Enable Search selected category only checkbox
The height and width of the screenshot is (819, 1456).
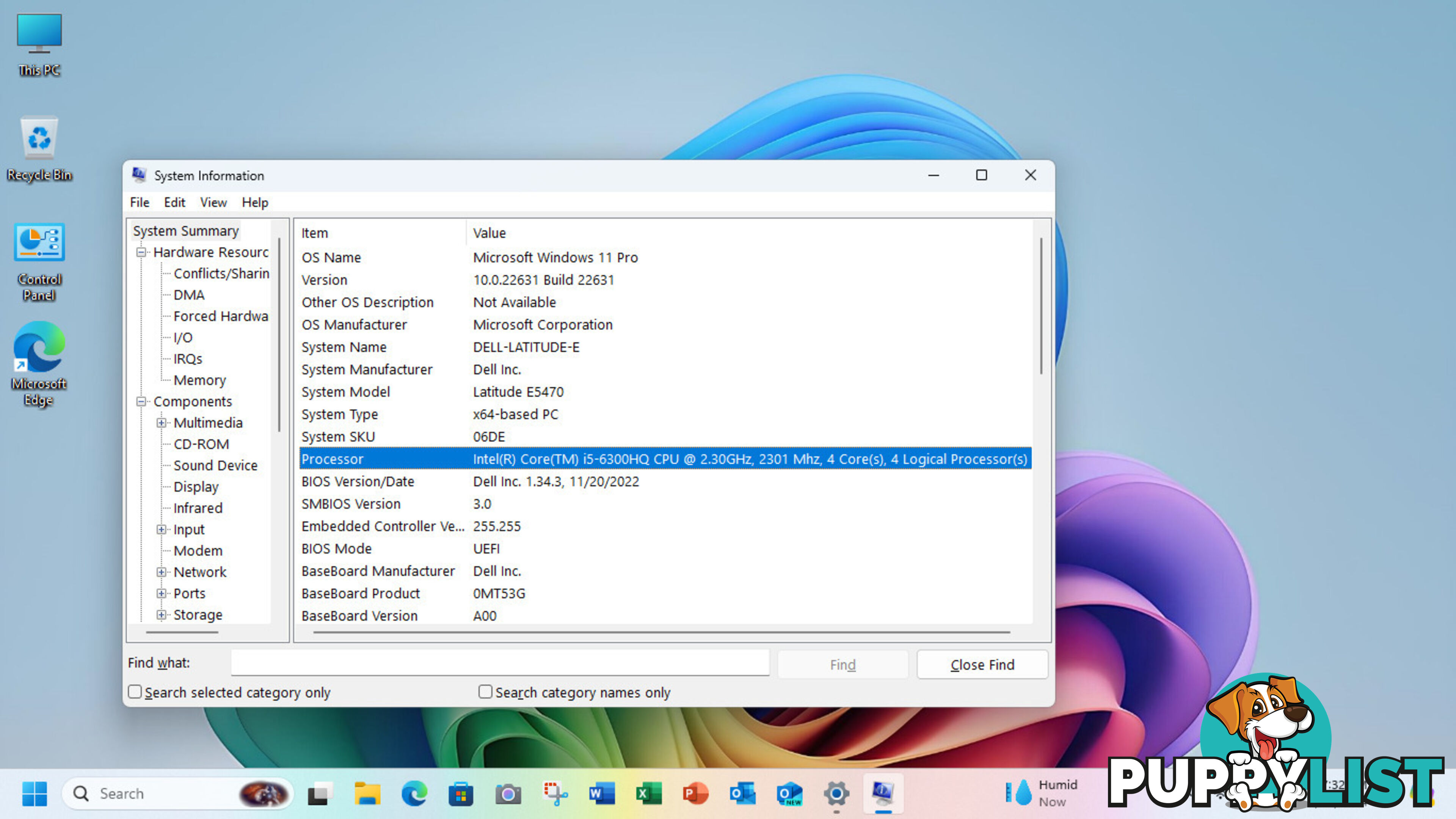coord(135,691)
